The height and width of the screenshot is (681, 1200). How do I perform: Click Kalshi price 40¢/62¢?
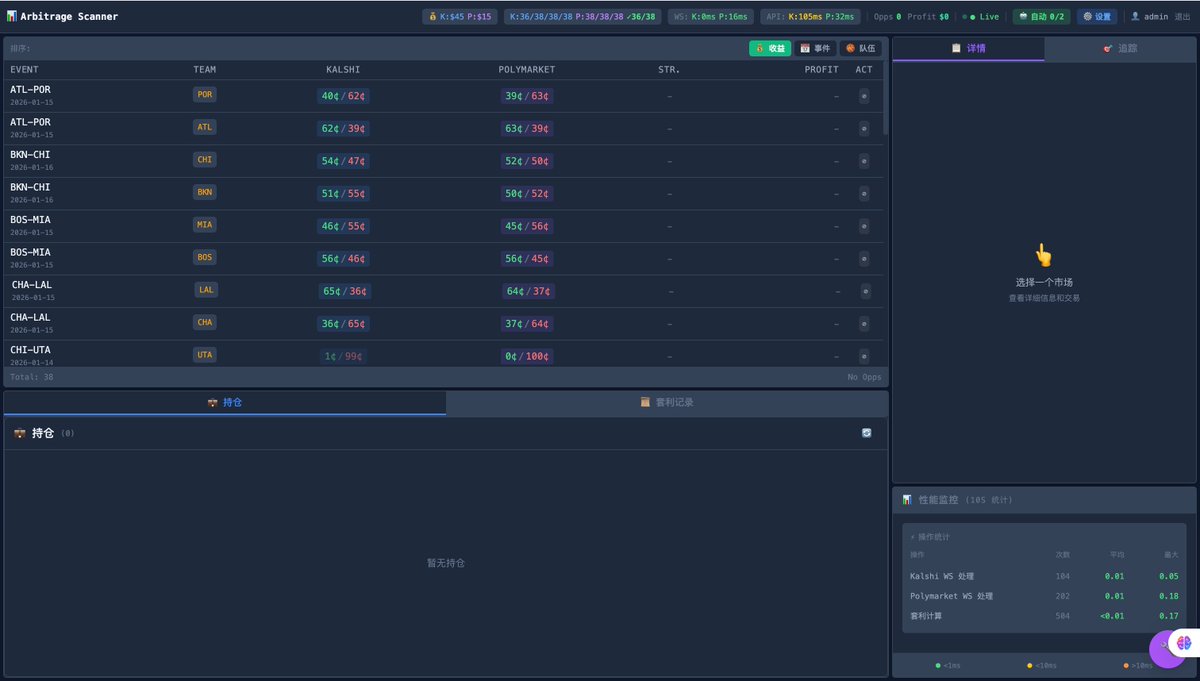pyautogui.click(x=343, y=96)
